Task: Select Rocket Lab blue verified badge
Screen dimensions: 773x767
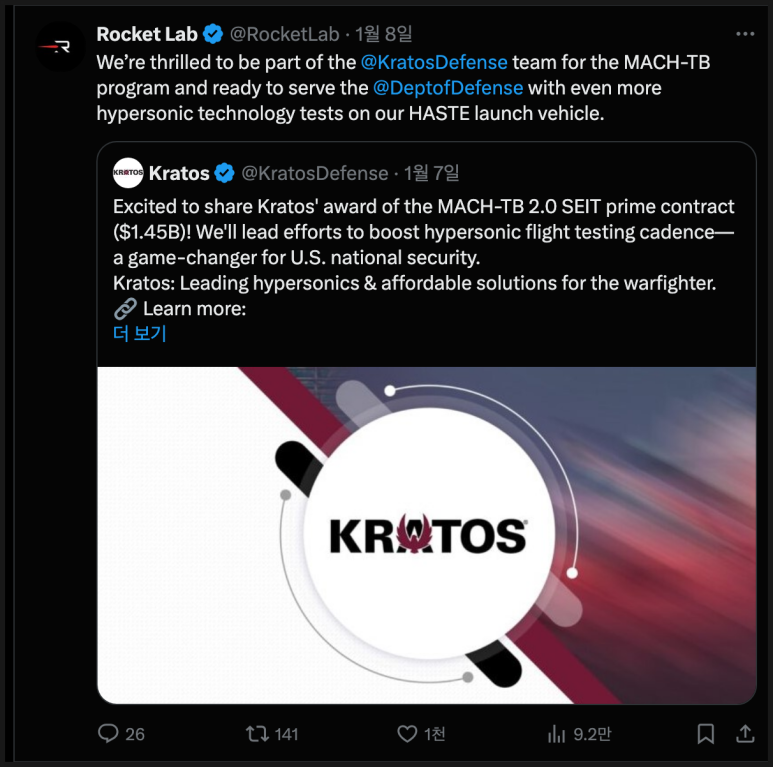Action: point(213,34)
